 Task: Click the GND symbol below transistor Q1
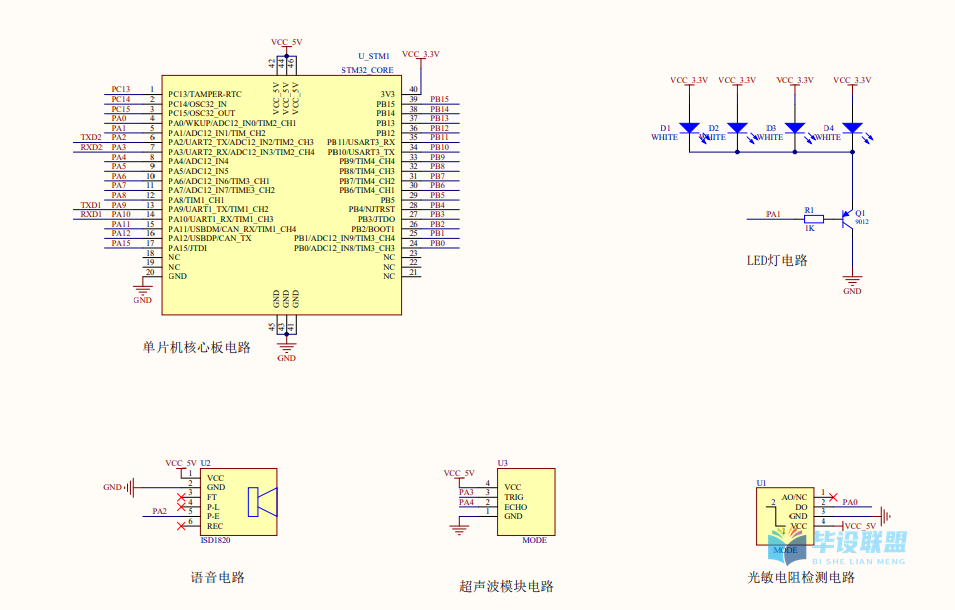click(x=852, y=284)
